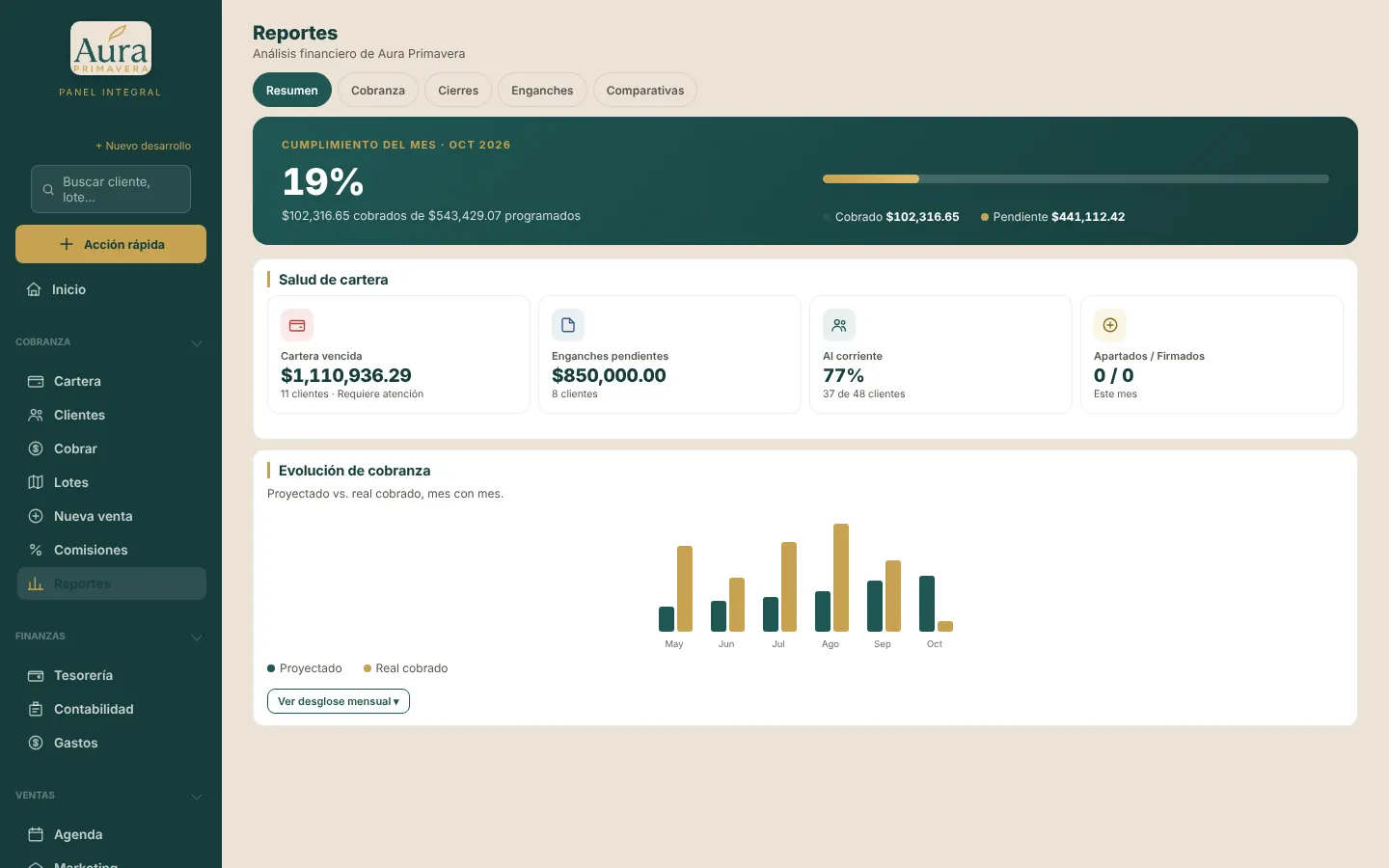Start a Nueva venta from sidebar
Viewport: 1389px width, 868px height.
click(x=111, y=516)
